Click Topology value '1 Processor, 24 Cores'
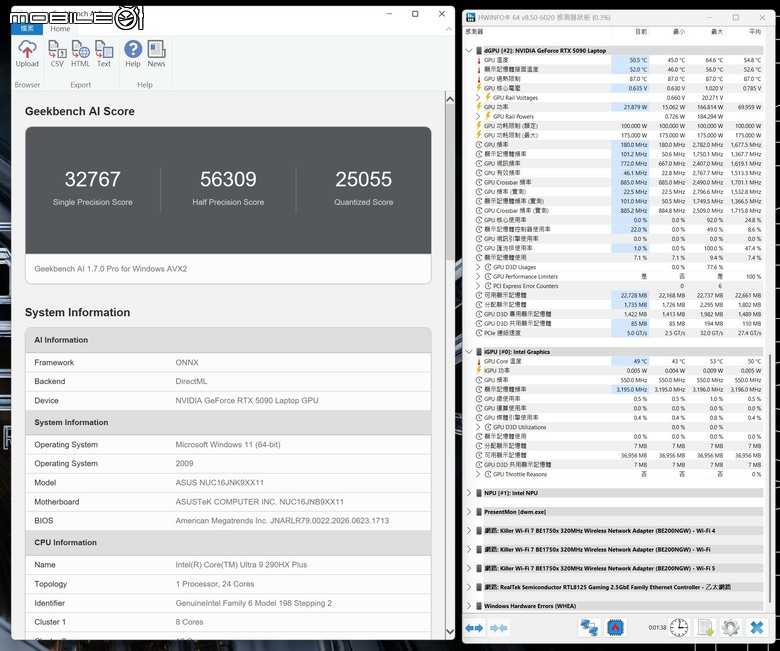Image resolution: width=780 pixels, height=651 pixels. 215,584
